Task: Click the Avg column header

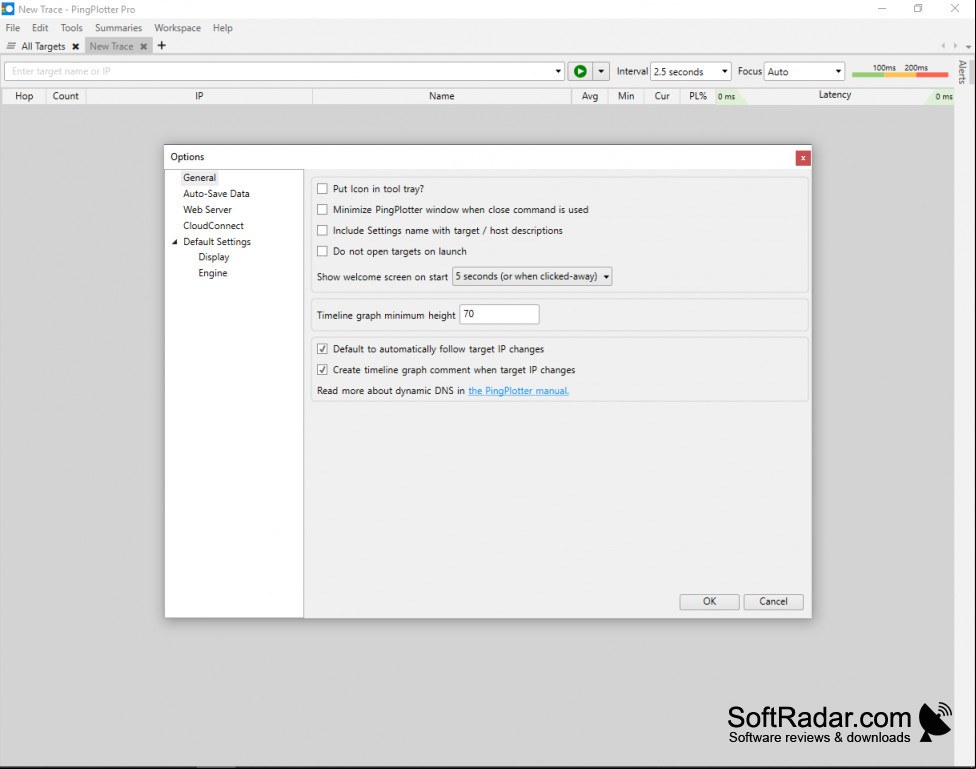Action: tap(590, 96)
